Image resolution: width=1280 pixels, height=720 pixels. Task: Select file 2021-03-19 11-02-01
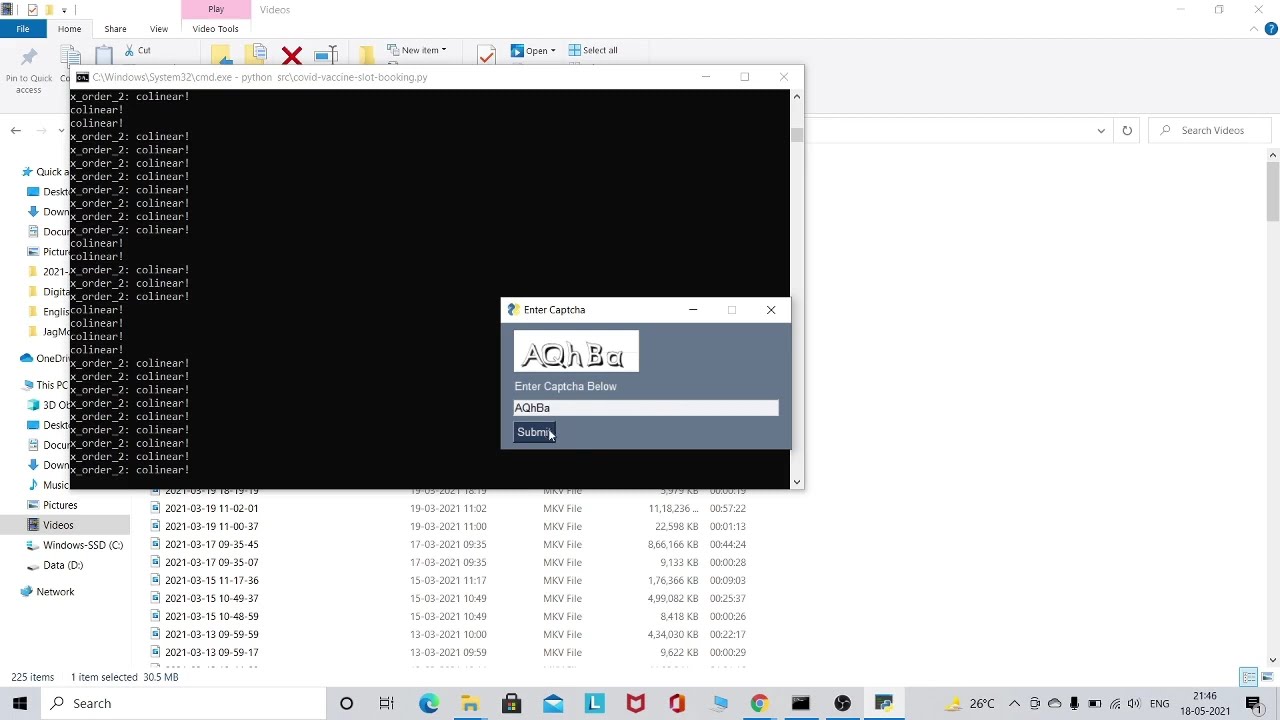coord(211,508)
